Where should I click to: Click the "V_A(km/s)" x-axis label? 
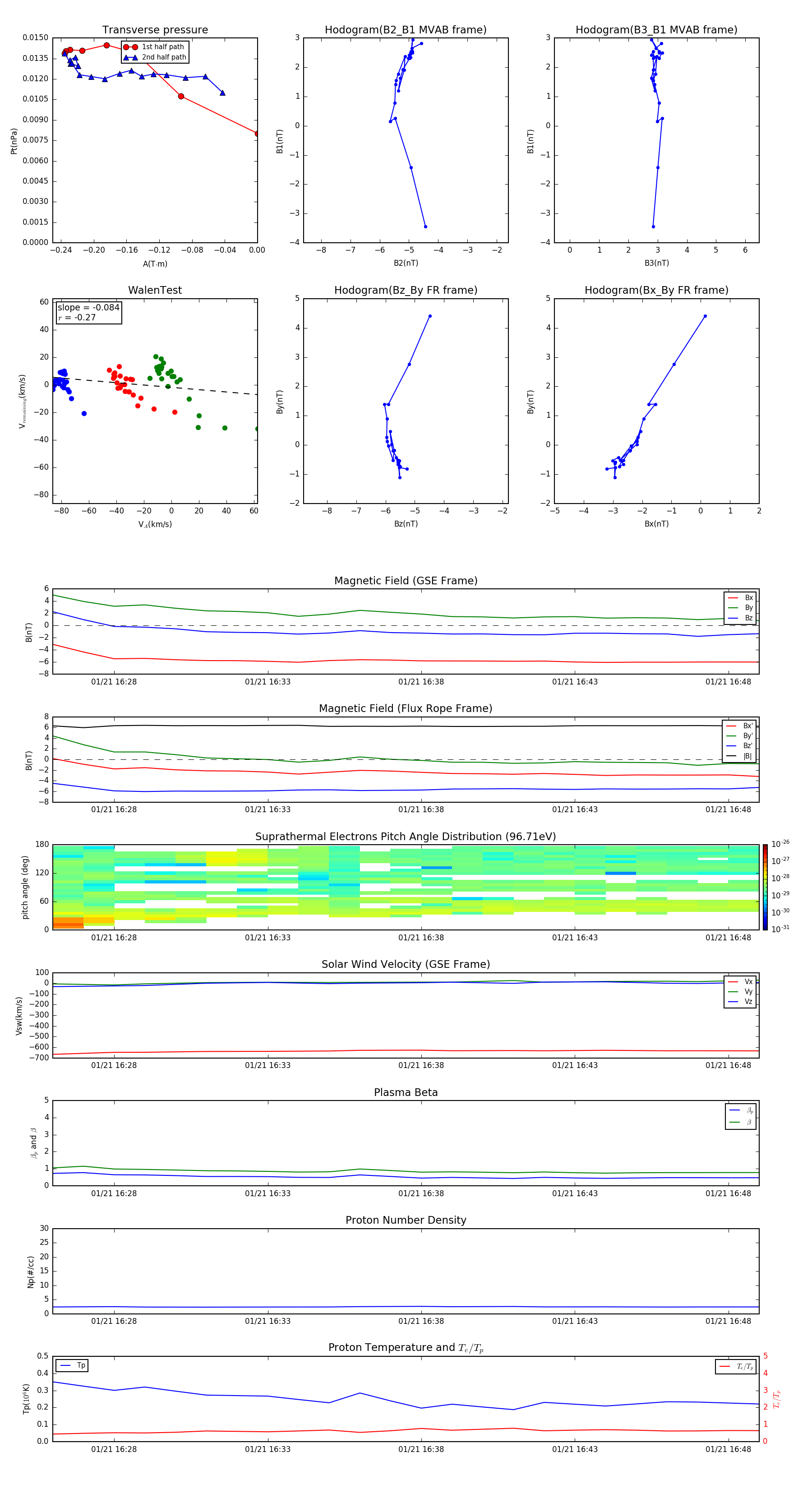point(155,524)
